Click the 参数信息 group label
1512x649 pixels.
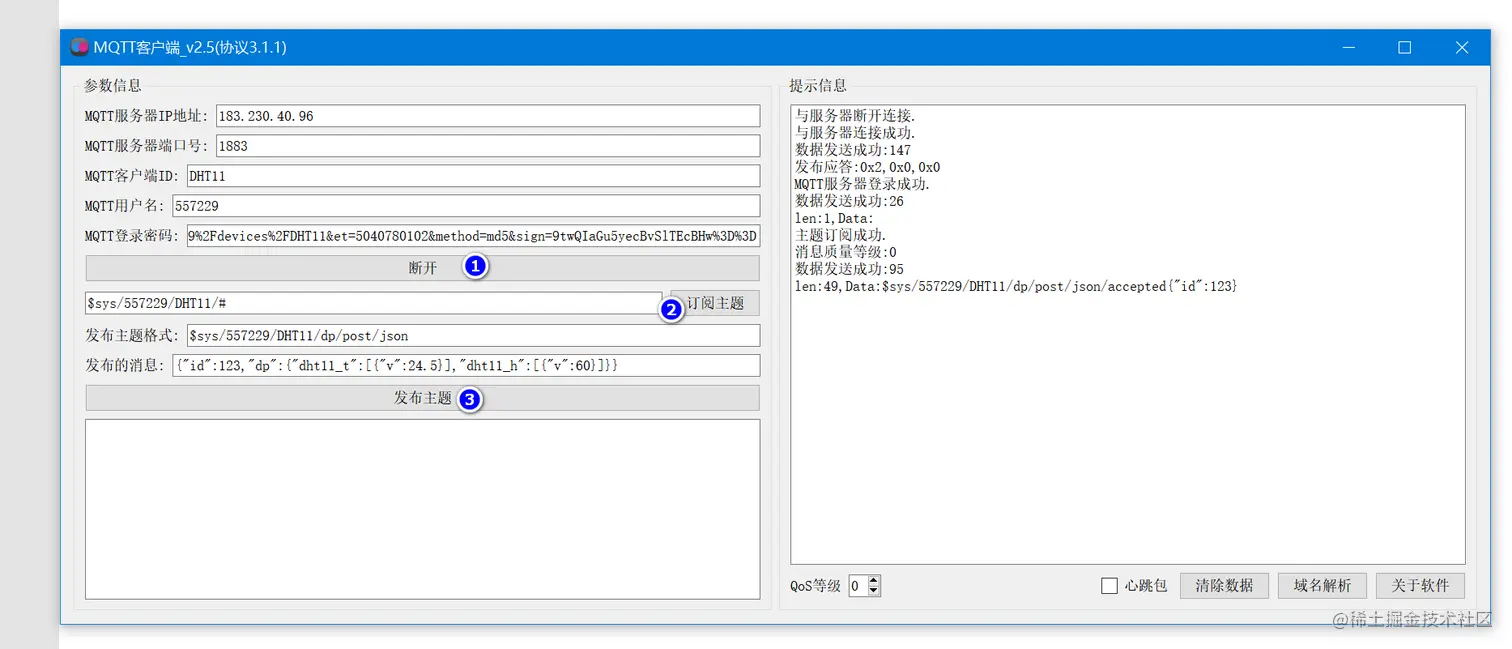click(113, 86)
